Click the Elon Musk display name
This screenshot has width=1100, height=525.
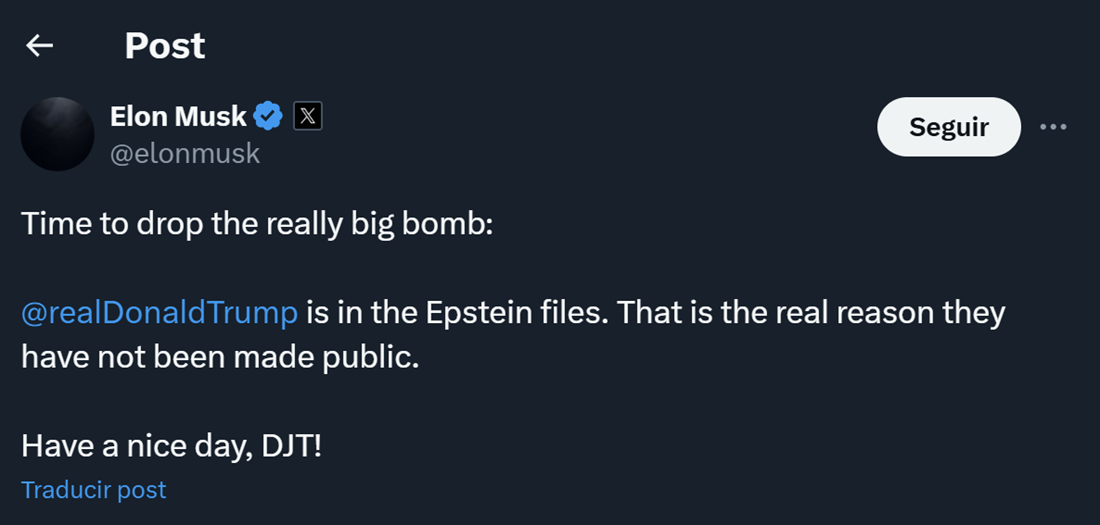pos(178,116)
